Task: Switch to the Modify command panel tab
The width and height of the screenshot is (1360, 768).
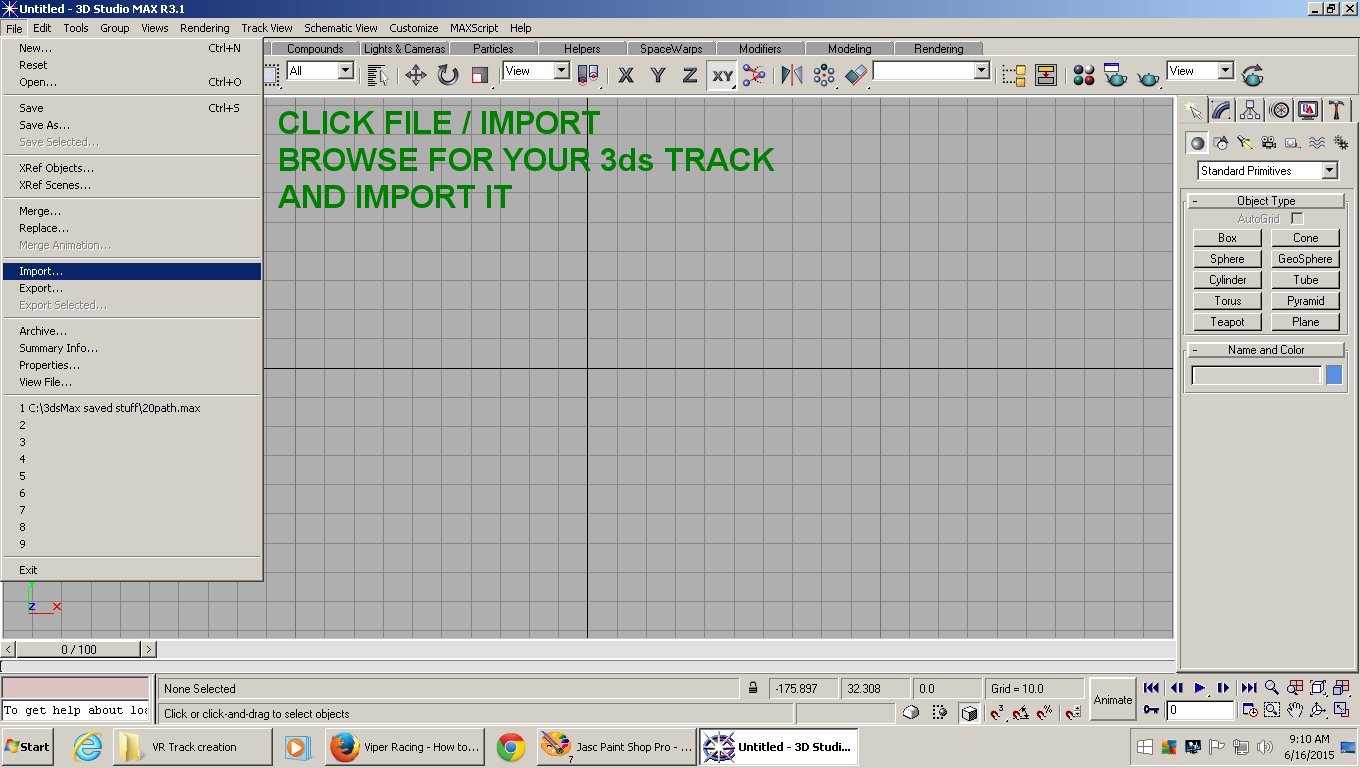Action: pos(1221,110)
